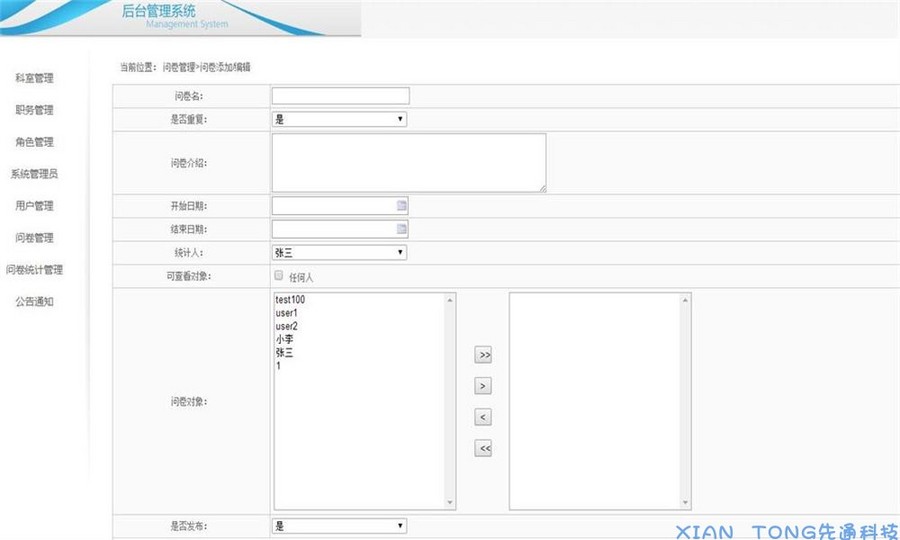This screenshot has height=540, width=900.
Task: Open 用户管理 in the sidebar
Action: click(34, 205)
